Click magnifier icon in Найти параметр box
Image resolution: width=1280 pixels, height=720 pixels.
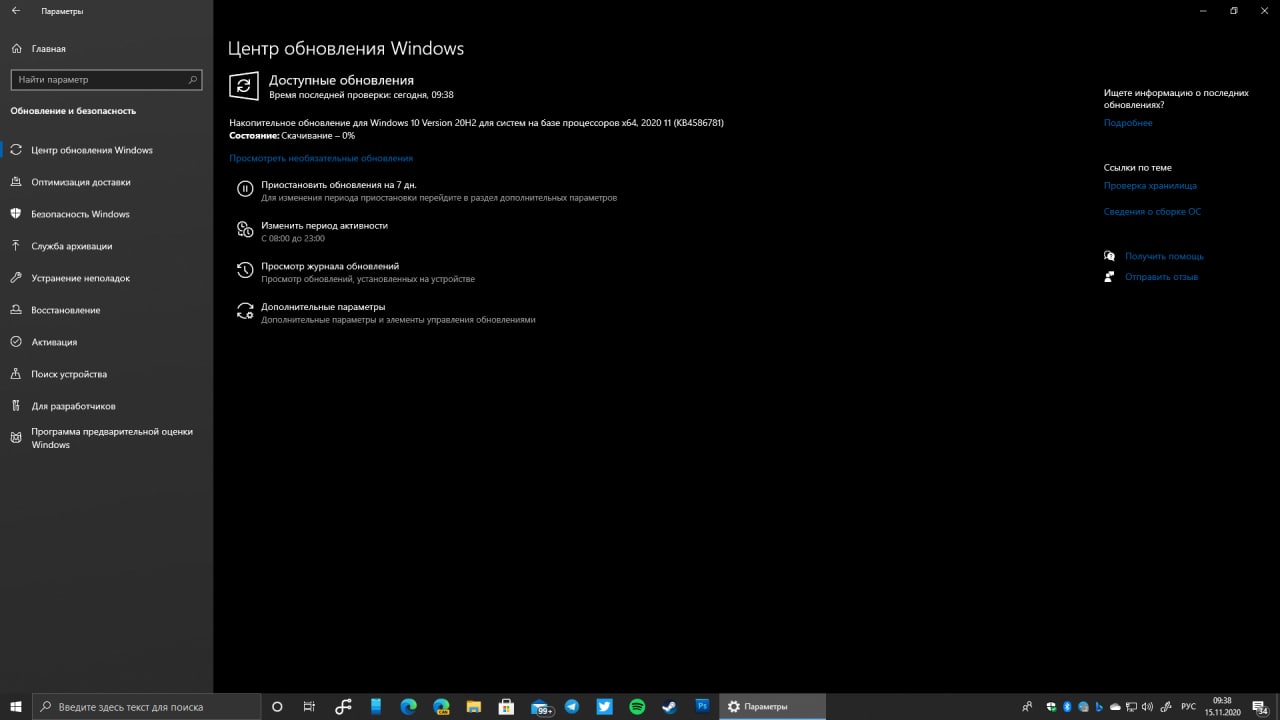193,79
